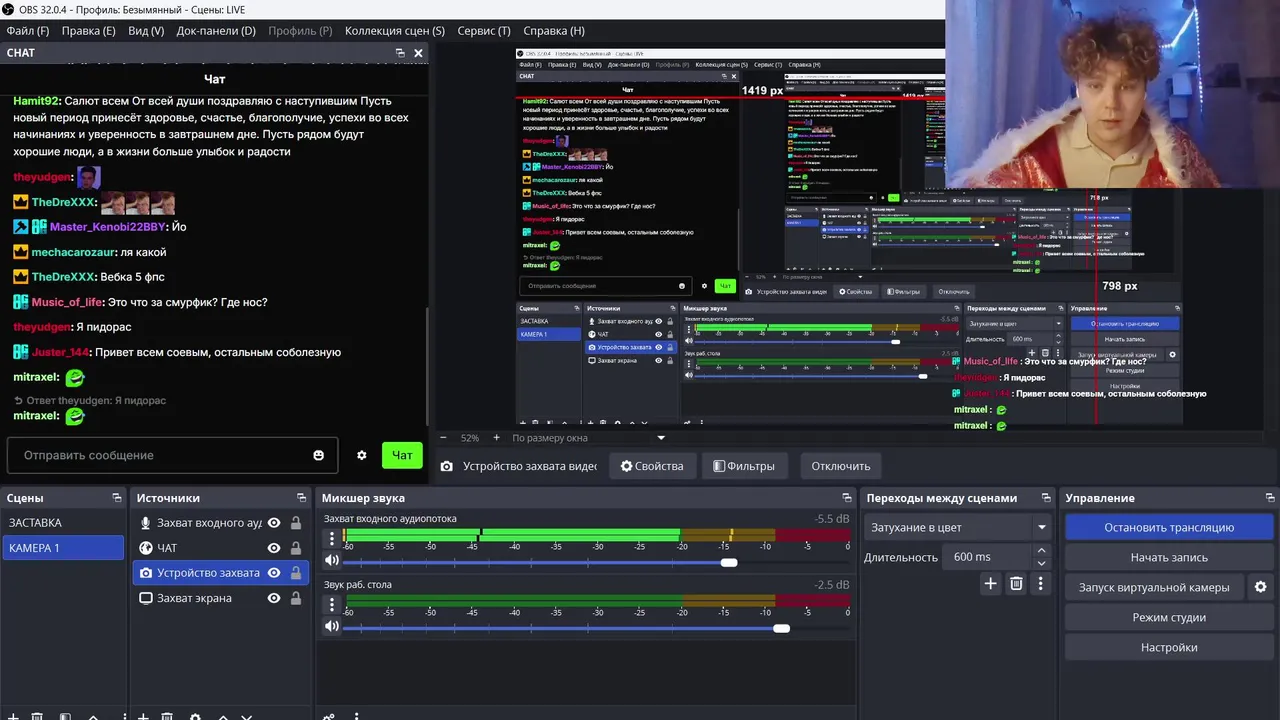Open source Свойства button
Viewport: 1280px width, 720px height.
click(652, 466)
